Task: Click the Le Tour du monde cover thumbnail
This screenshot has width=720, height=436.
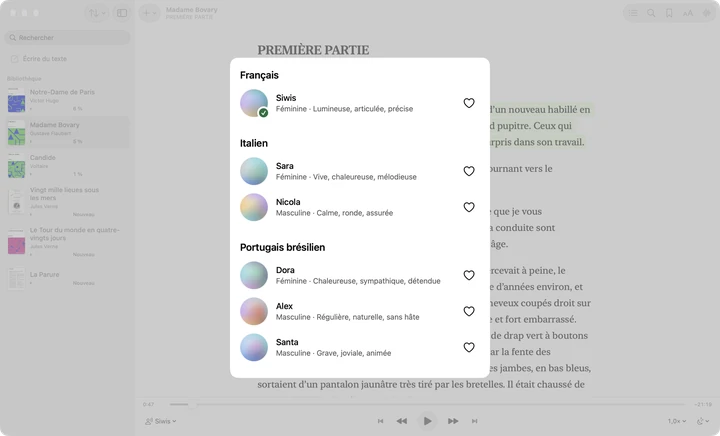Action: click(x=17, y=241)
